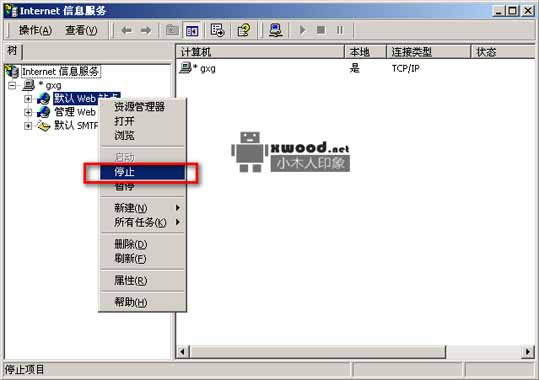Expand the 管理 Web node
The height and width of the screenshot is (380, 539).
pyautogui.click(x=28, y=112)
